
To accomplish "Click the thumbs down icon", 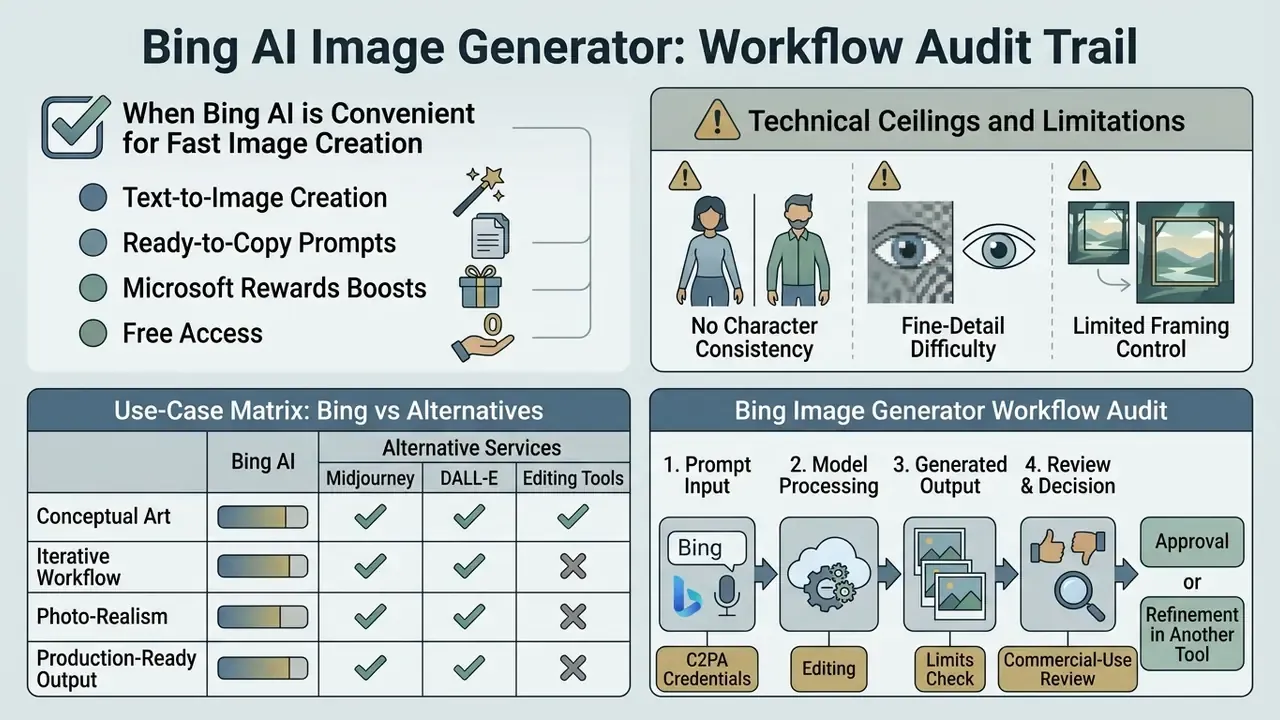I will tap(1090, 546).
